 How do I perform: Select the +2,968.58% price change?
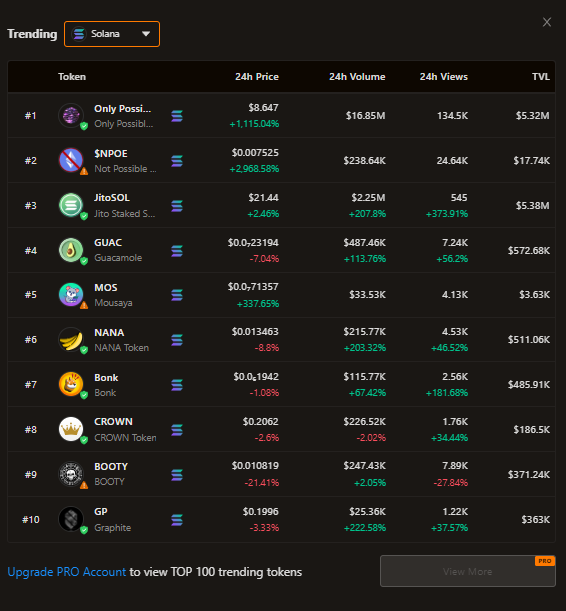coord(254,169)
